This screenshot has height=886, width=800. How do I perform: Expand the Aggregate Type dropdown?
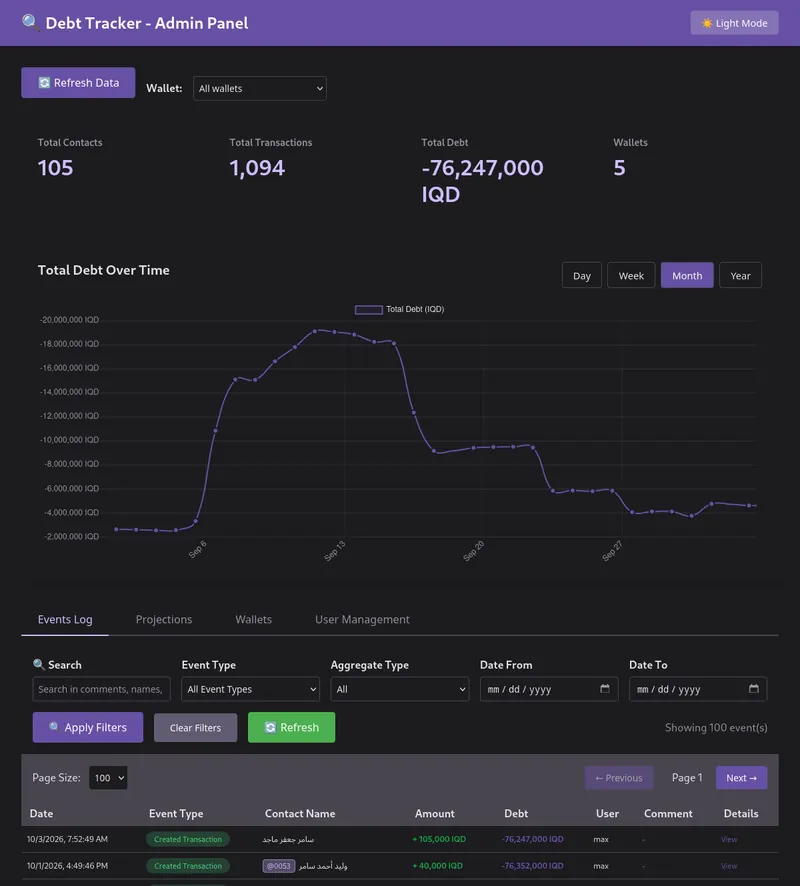click(399, 689)
